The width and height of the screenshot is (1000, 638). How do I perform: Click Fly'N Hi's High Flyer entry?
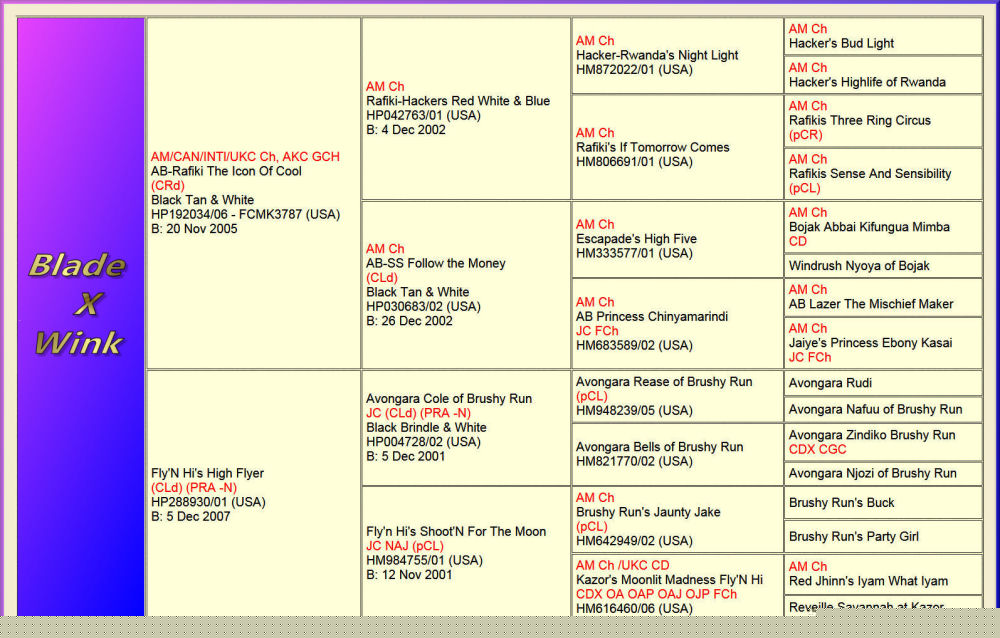(x=207, y=473)
